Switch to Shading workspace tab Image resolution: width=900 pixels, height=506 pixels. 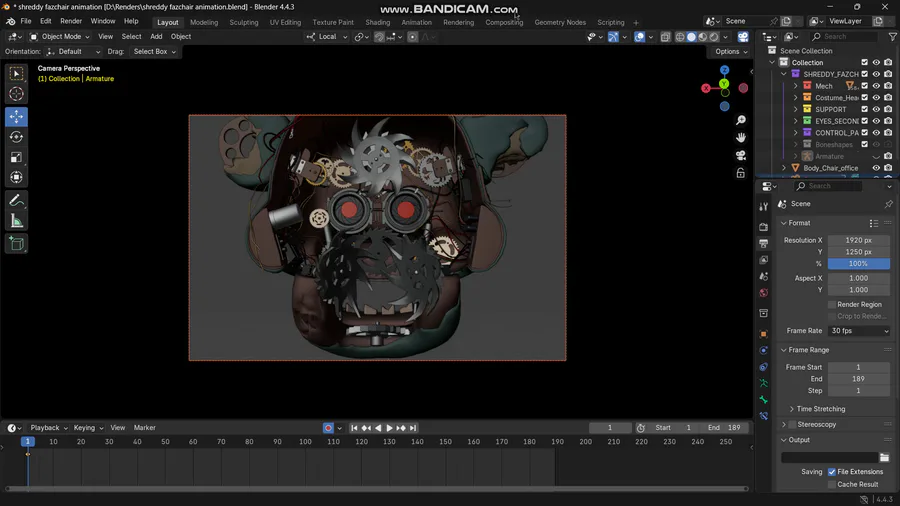[x=377, y=22]
